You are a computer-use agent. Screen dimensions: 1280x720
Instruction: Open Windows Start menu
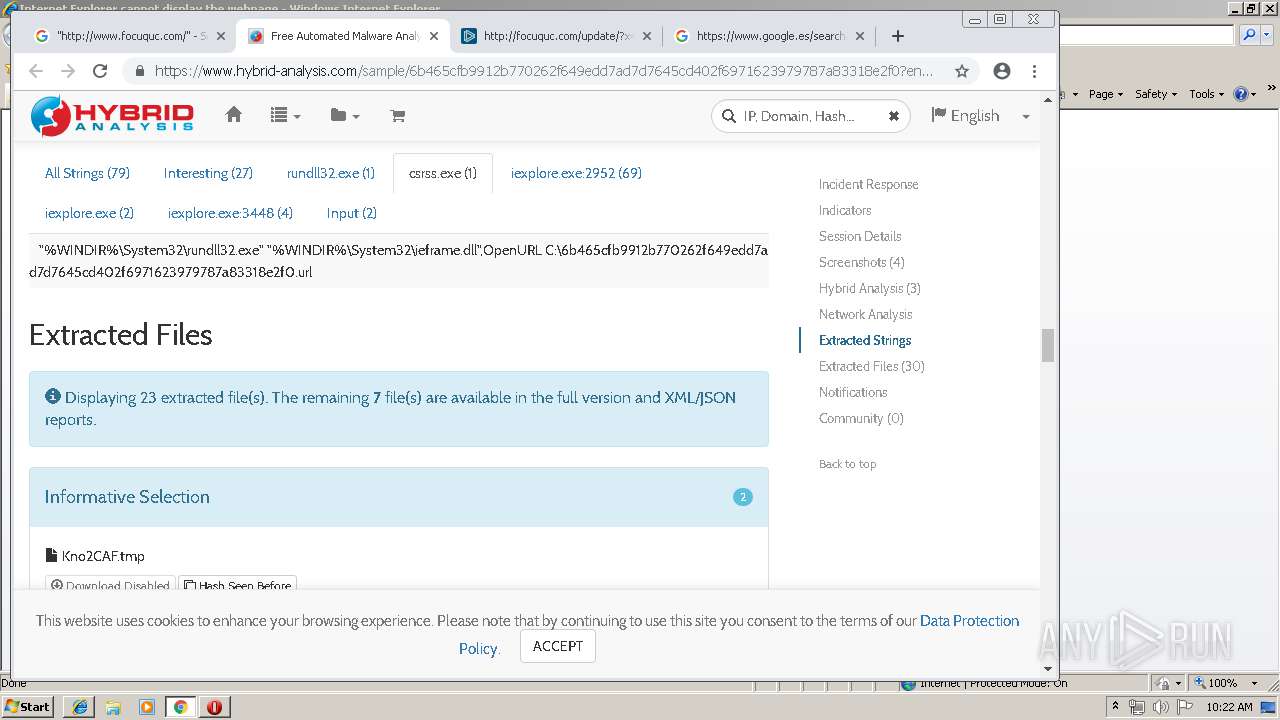click(x=28, y=706)
